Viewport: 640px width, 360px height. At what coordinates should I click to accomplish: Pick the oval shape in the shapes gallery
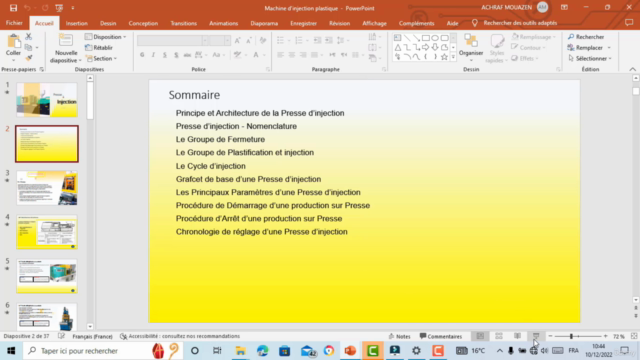pyautogui.click(x=435, y=38)
